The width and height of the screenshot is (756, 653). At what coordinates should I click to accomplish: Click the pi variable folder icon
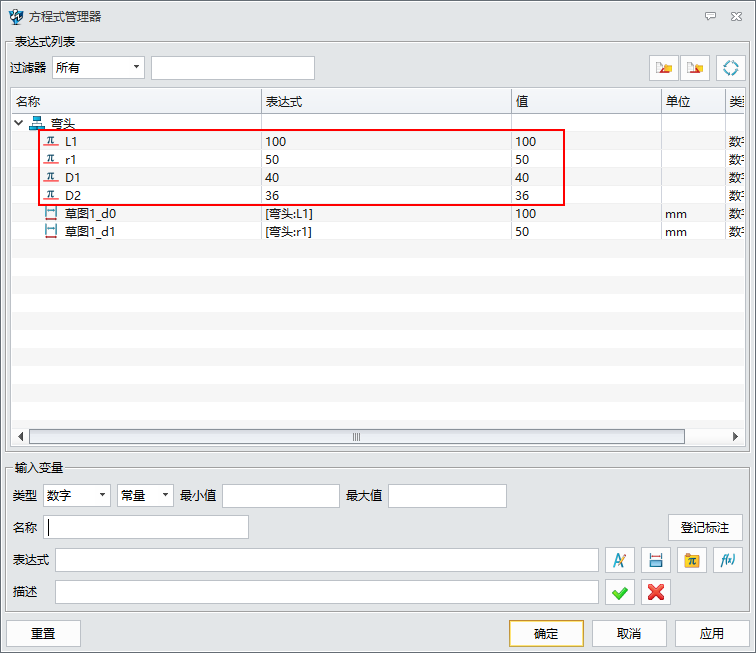point(691,560)
